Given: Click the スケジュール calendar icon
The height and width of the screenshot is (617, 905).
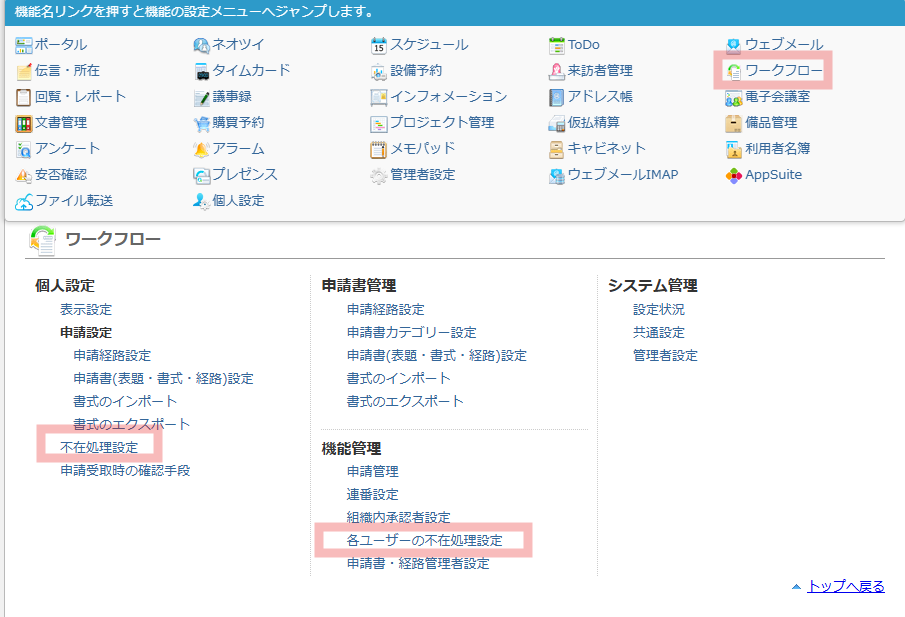Looking at the screenshot, I should [379, 45].
